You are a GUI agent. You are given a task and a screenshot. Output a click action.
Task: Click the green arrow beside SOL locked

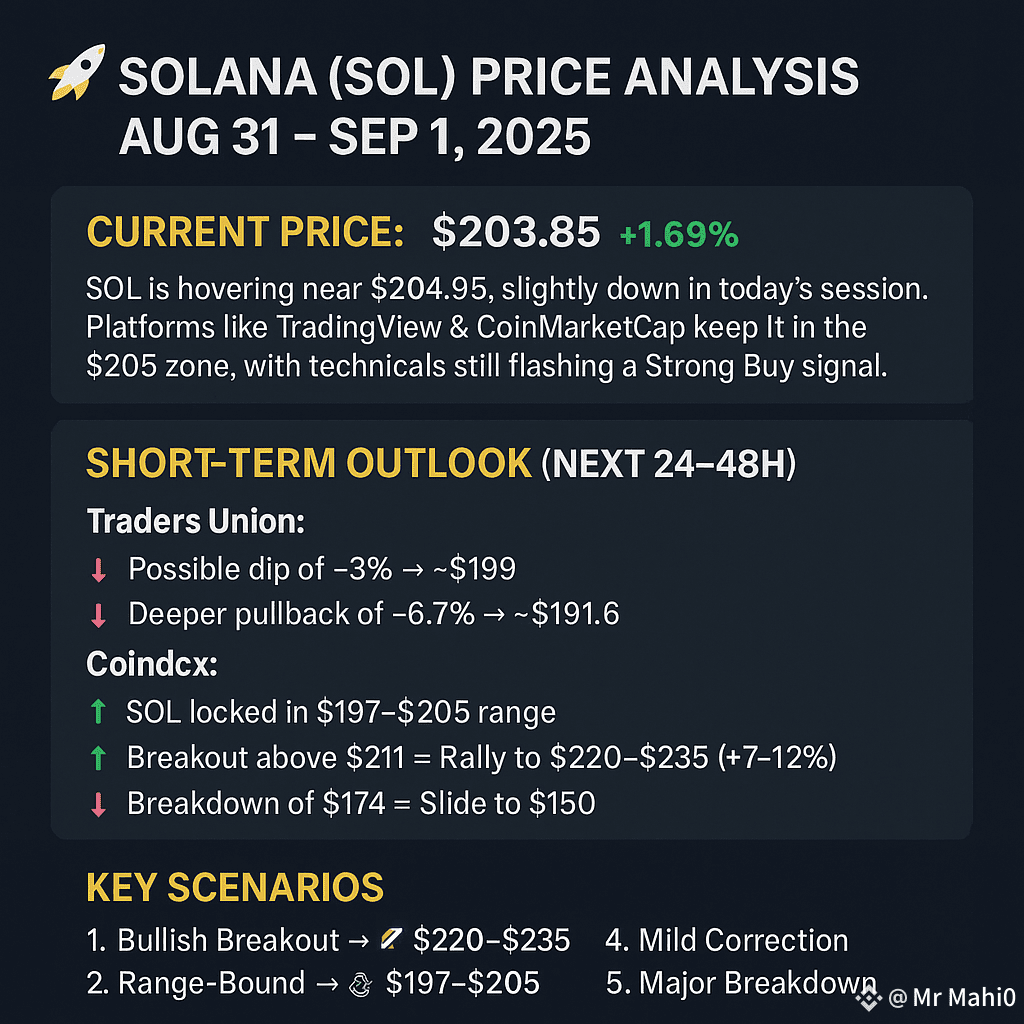pyautogui.click(x=98, y=712)
